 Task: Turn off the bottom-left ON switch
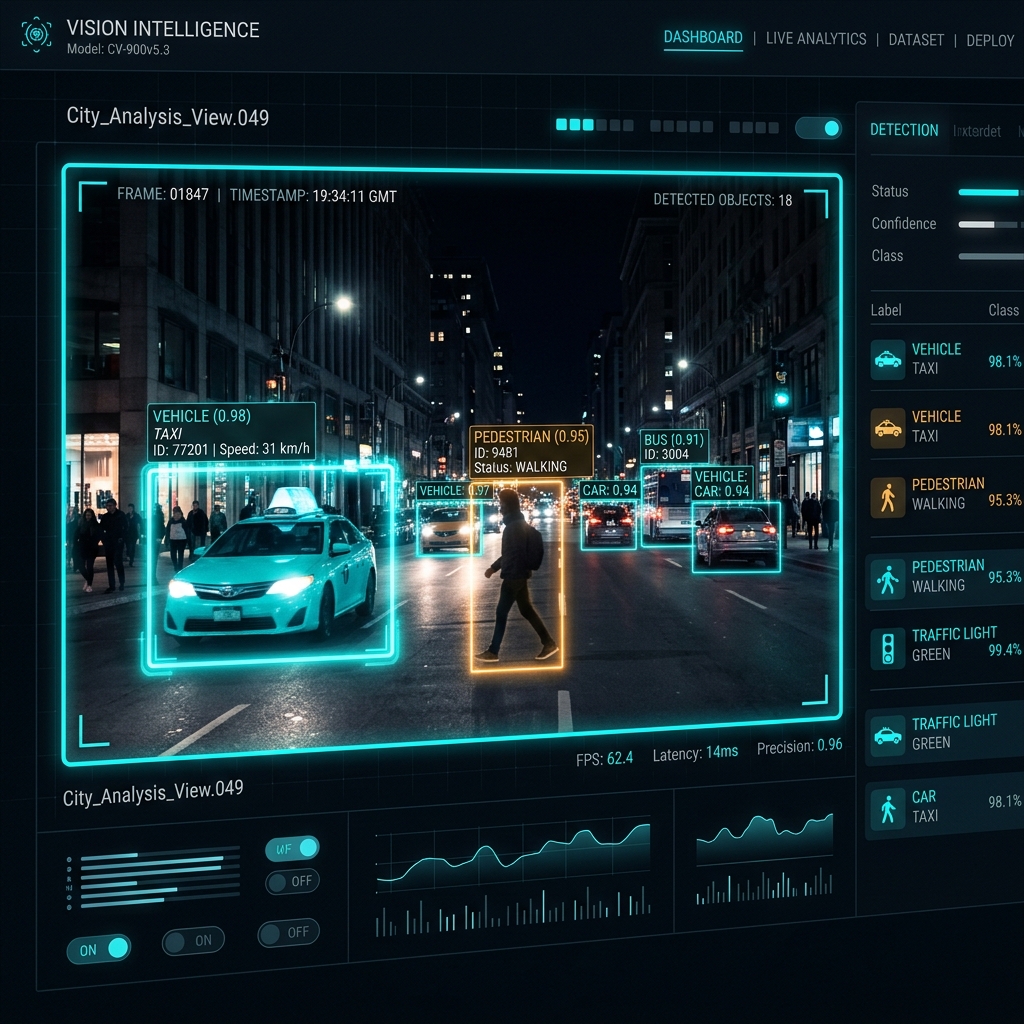coord(99,949)
